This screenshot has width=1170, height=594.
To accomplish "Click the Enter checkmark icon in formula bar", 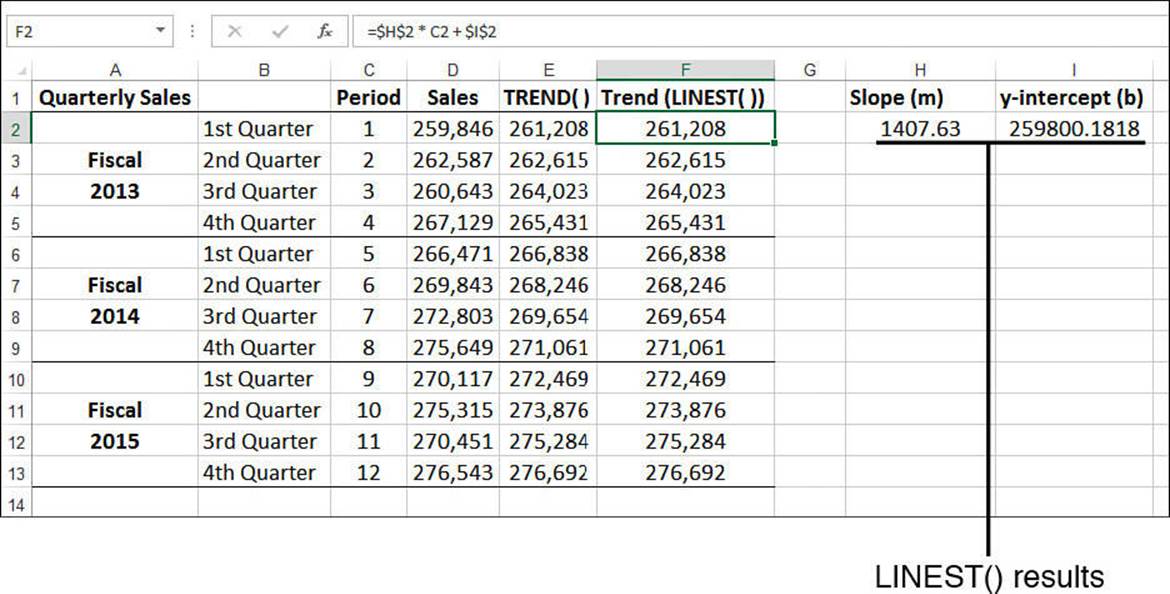I will pos(281,32).
